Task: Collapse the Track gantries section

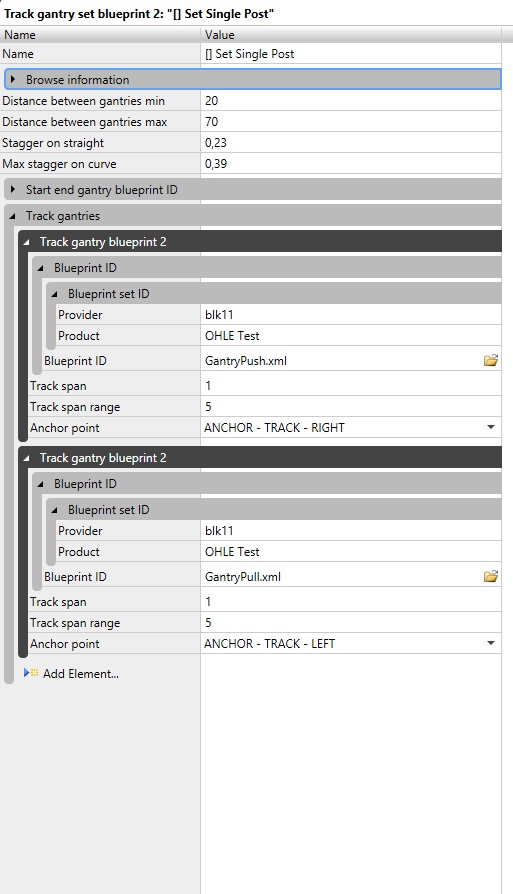Action: (x=13, y=216)
